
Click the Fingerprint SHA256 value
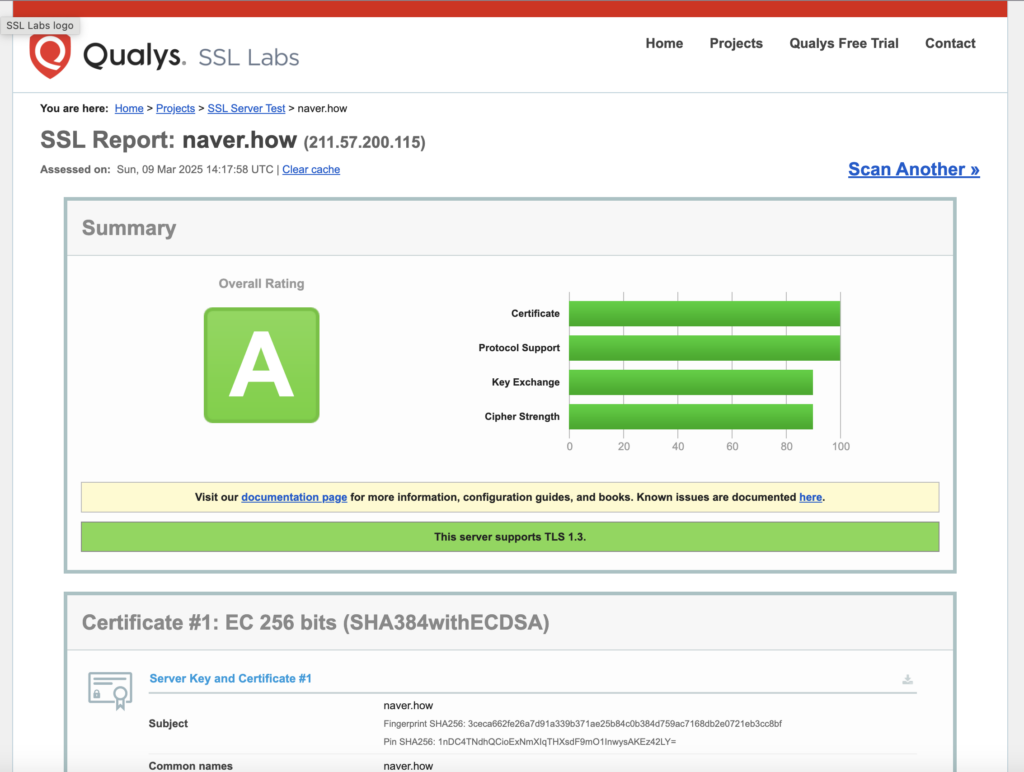[x=624, y=724]
